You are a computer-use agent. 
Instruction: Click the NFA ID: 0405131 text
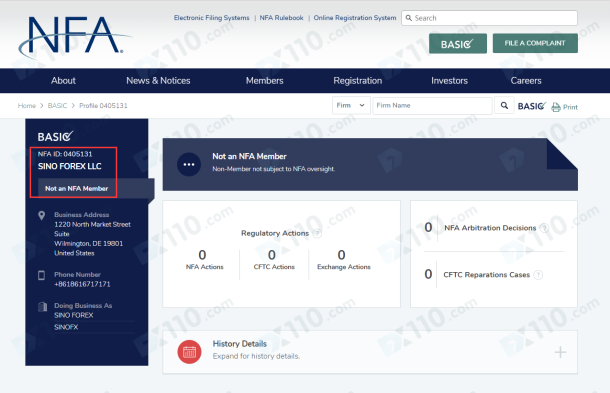65,154
